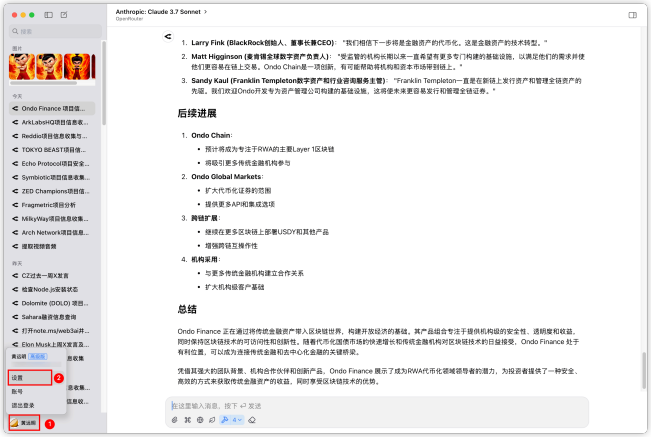The height and width of the screenshot is (437, 651).
Task: Open the right side panel icon
Action: coord(632,15)
